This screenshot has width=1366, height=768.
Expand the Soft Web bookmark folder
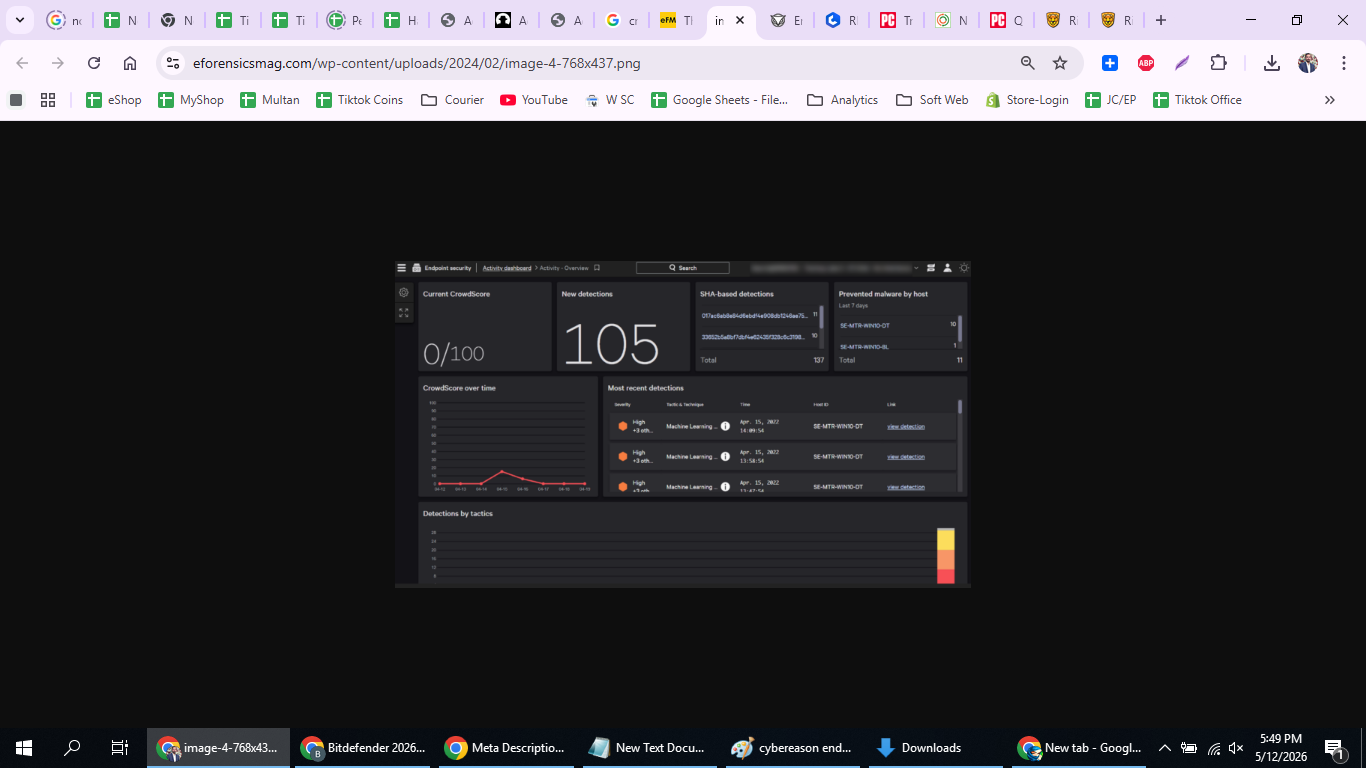(x=932, y=100)
